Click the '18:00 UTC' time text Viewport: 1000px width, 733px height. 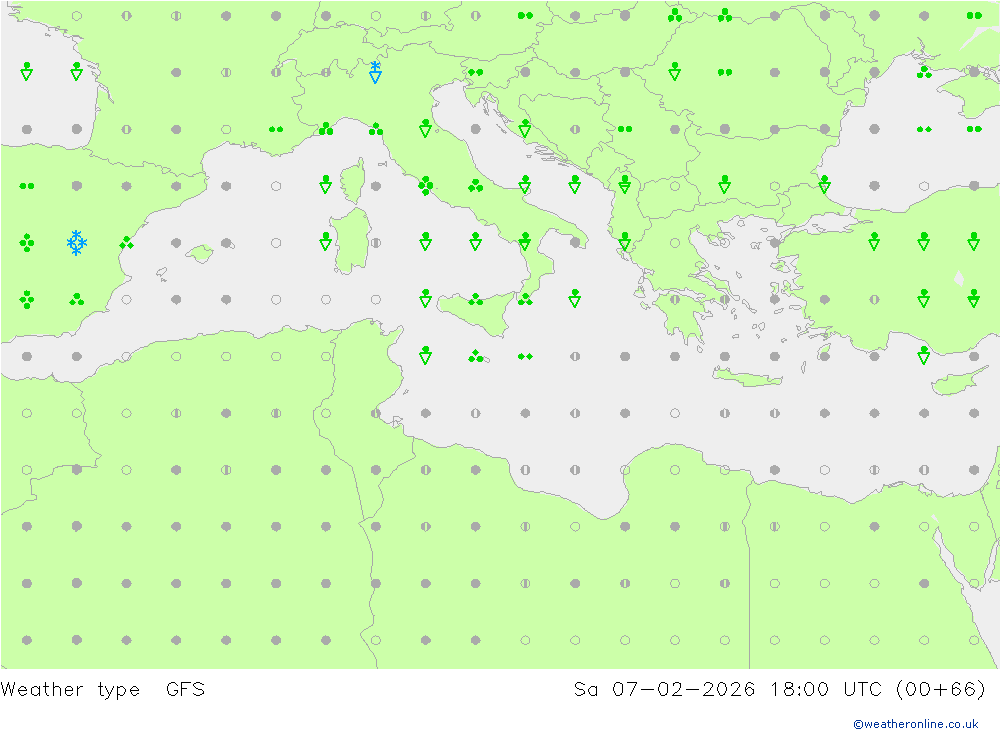[826, 690]
